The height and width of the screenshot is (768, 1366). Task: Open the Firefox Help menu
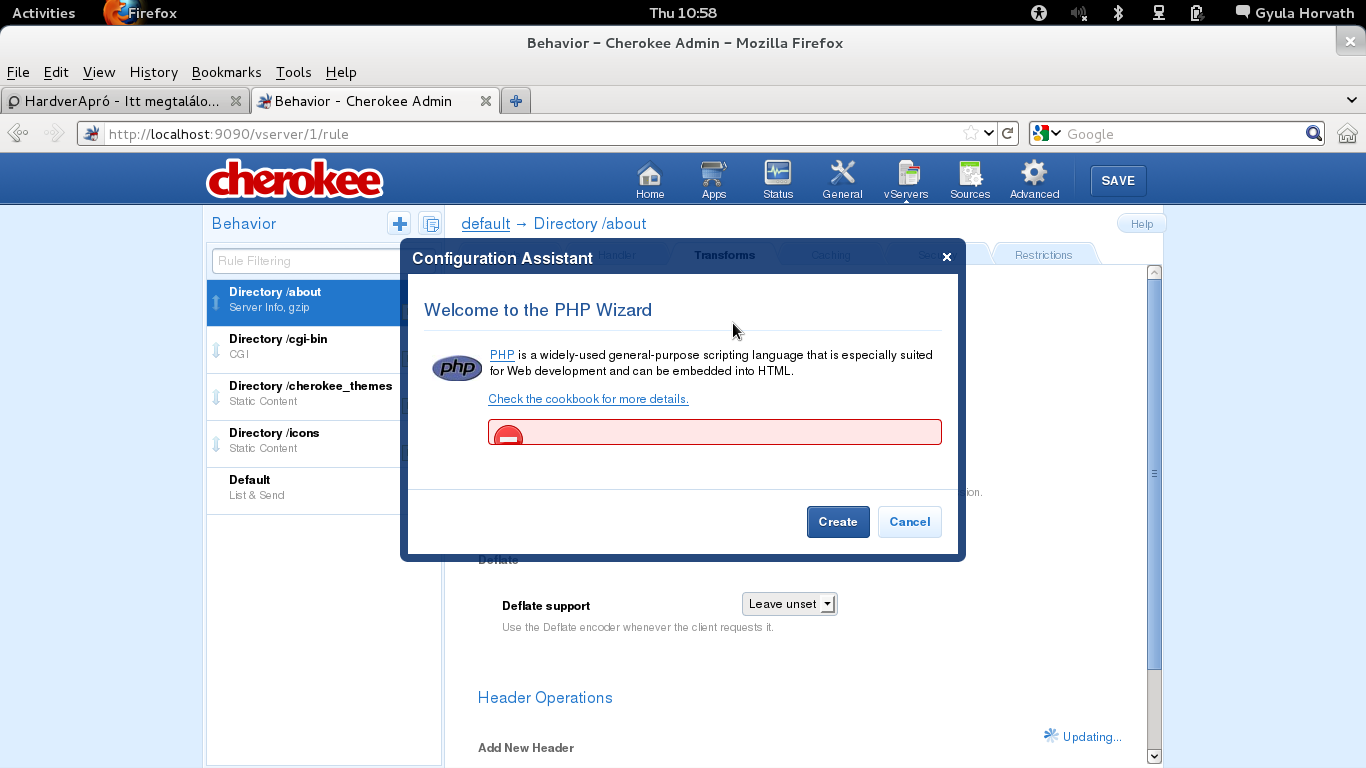[x=341, y=72]
